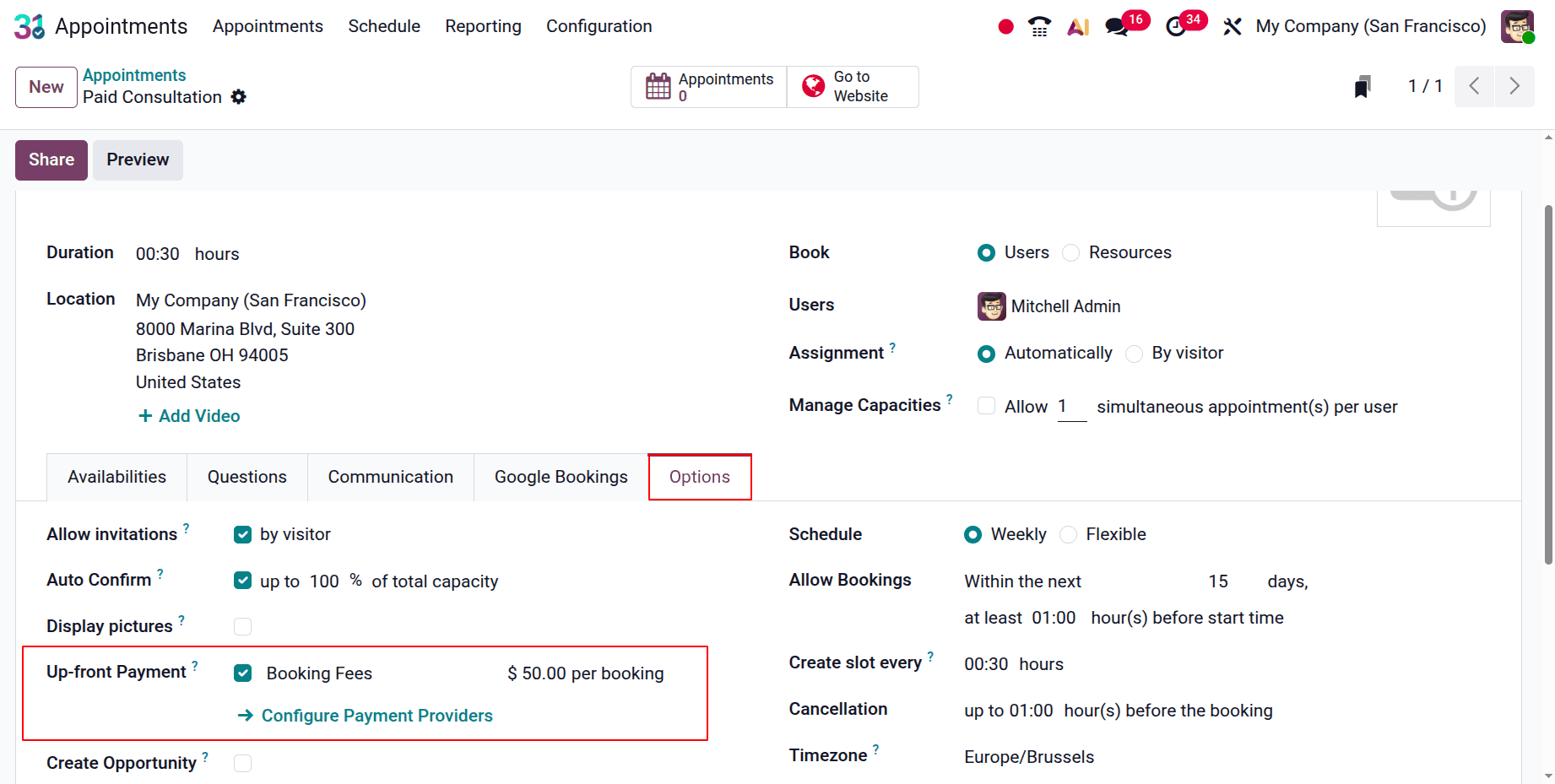
Task: Open the debug tools wrench icon
Action: coord(1233,27)
